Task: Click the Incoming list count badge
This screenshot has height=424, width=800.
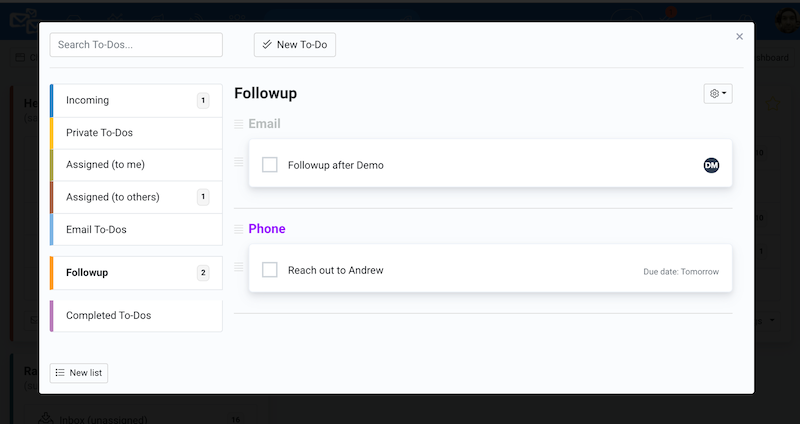Action: 203,101
